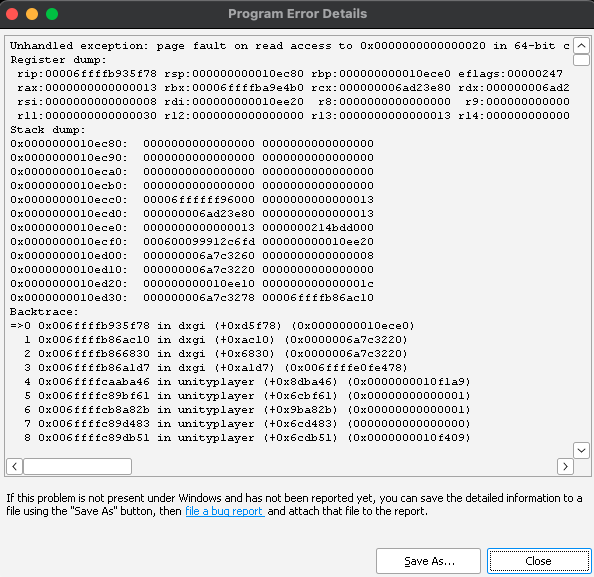Image resolution: width=594 pixels, height=577 pixels.
Task: Click backtrace frame 7 unityplayer (+0x6cd483)
Action: click(247, 424)
